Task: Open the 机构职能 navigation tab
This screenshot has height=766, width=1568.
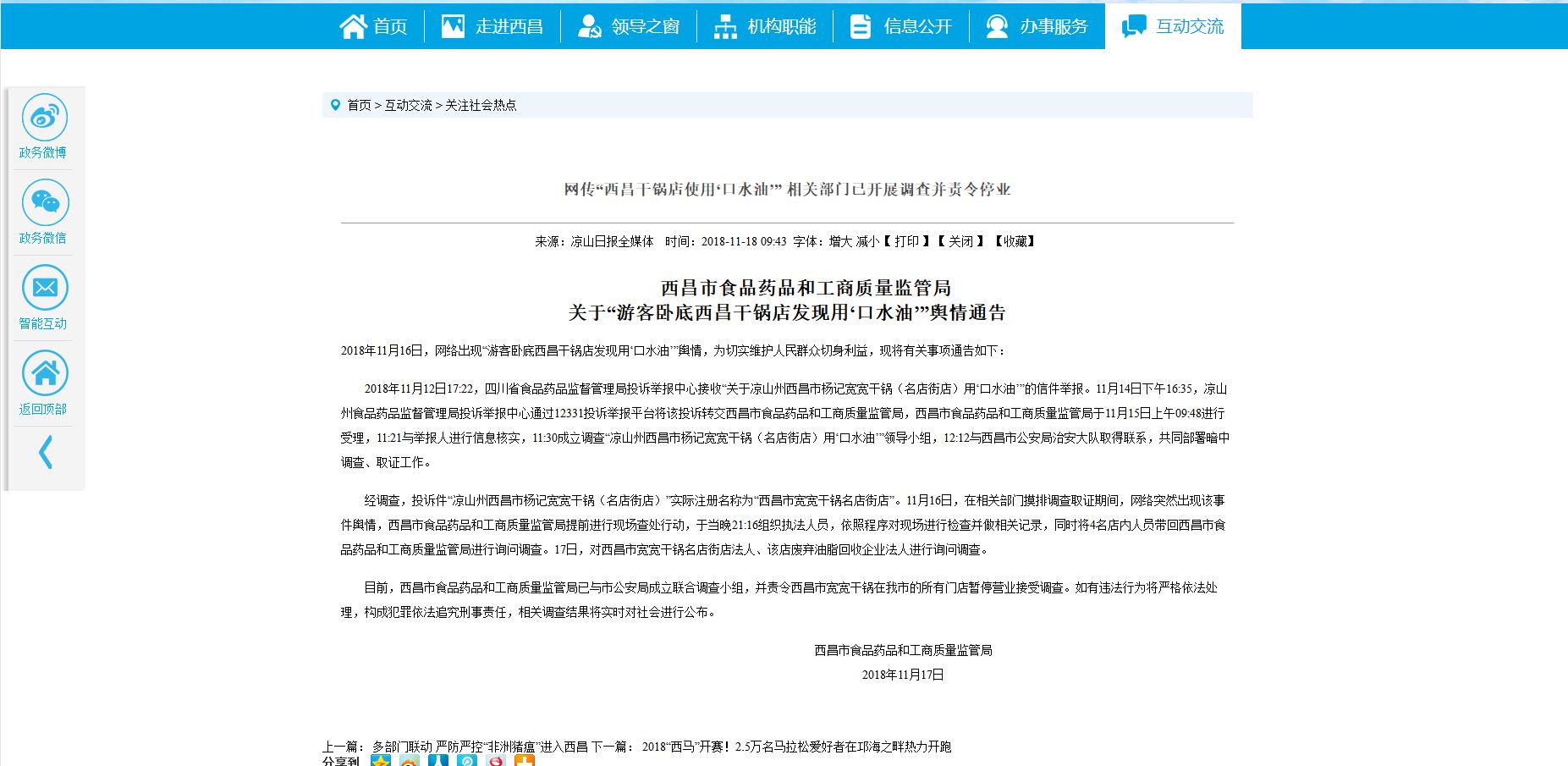Action: point(765,26)
